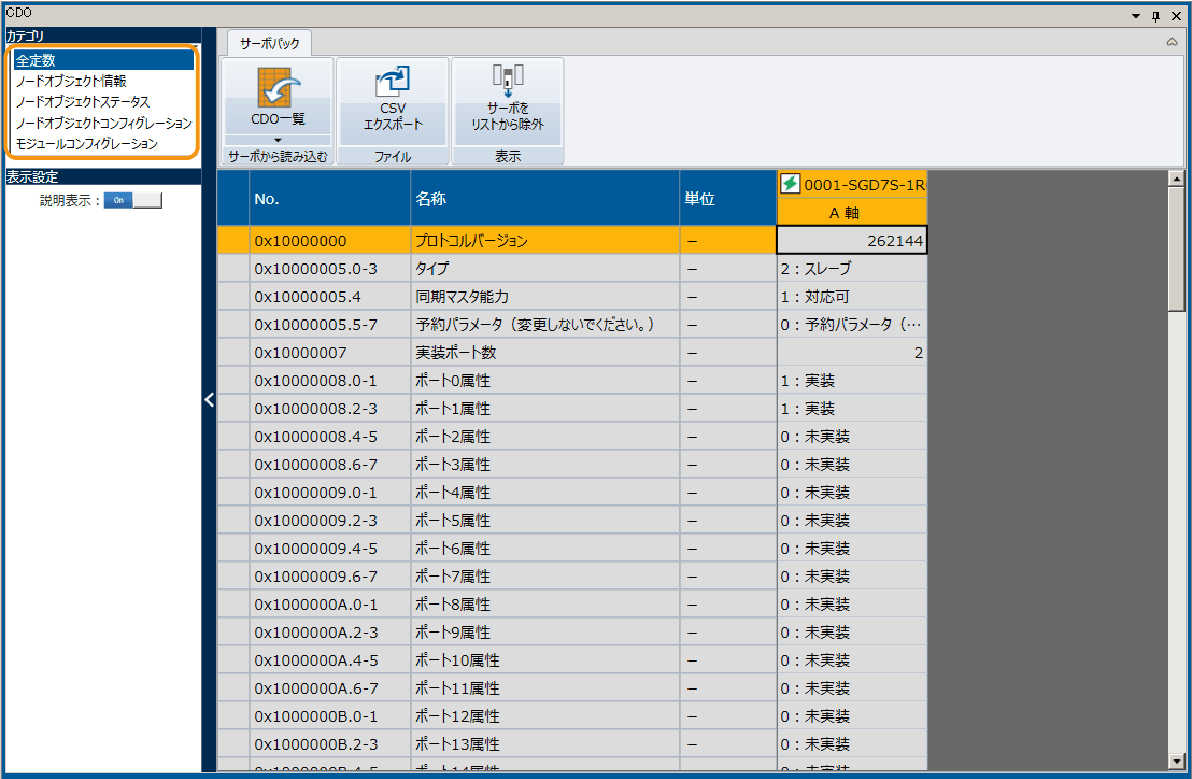This screenshot has height=779, width=1192.
Task: Pin the CDO panel with the pushpin icon
Action: coord(1156,16)
